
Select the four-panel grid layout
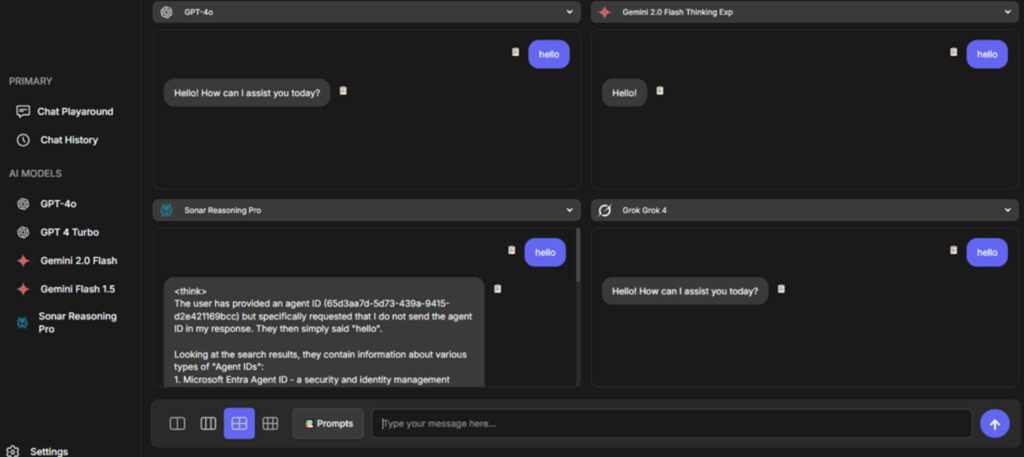click(x=239, y=424)
